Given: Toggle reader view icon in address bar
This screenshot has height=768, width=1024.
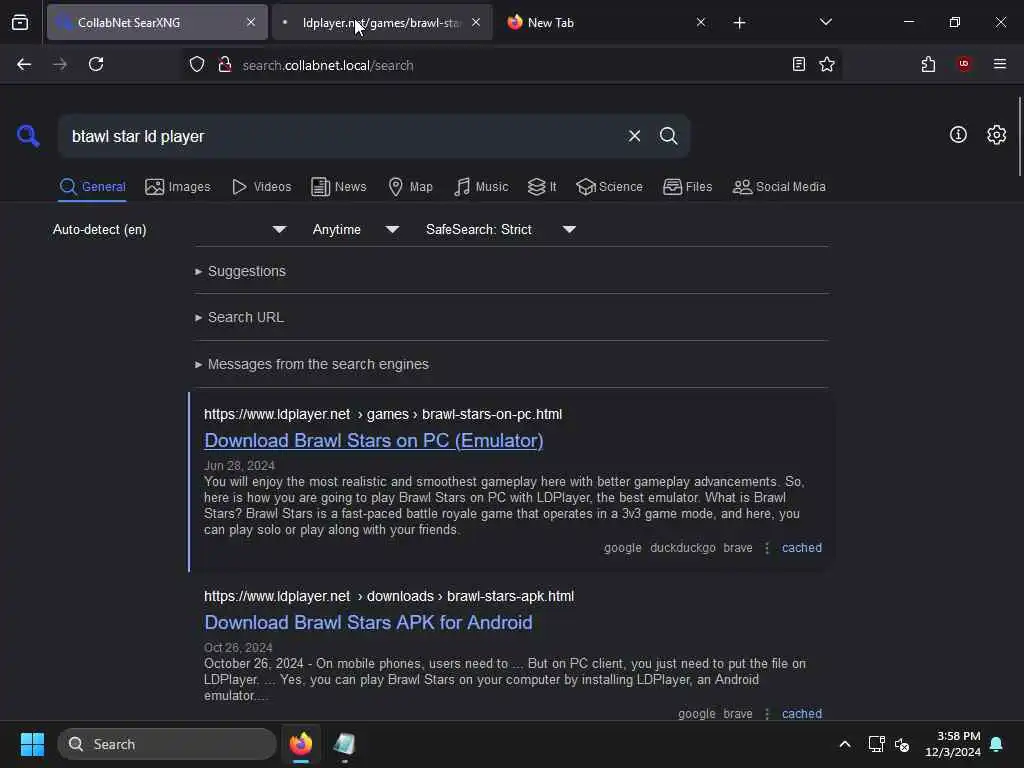Looking at the screenshot, I should click(x=798, y=64).
